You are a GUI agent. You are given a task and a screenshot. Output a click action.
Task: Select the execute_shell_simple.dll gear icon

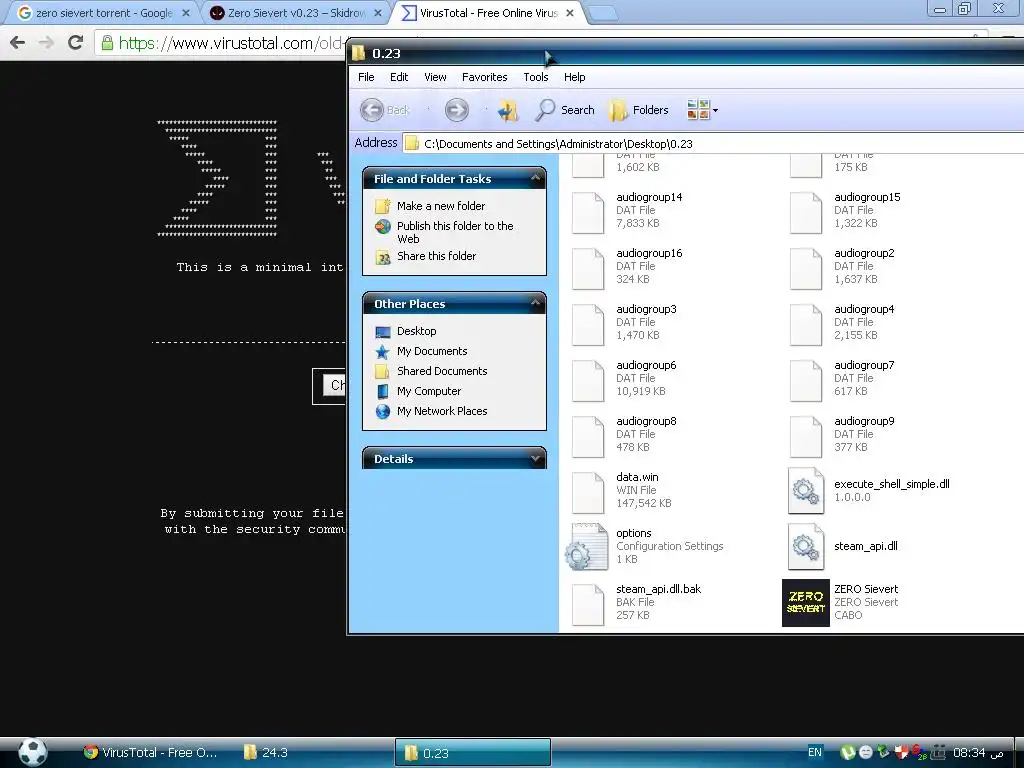coord(806,490)
